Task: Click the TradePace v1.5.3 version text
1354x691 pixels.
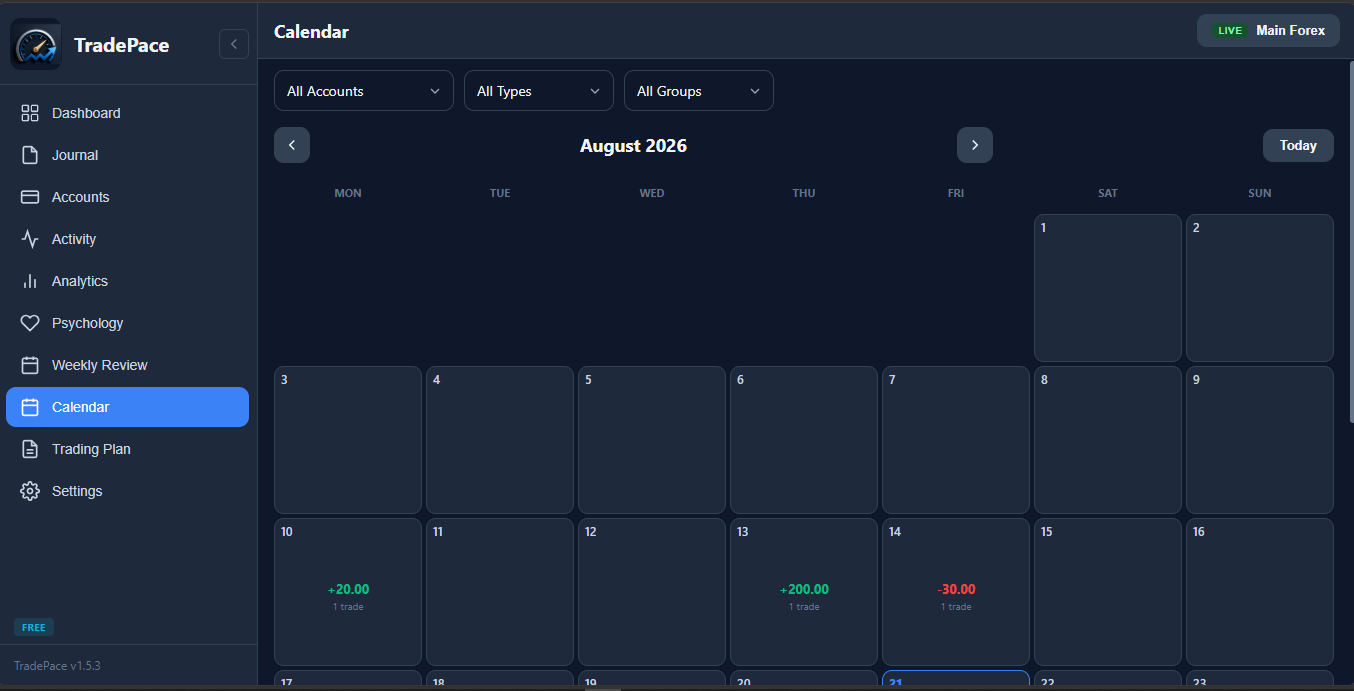Action: pyautogui.click(x=57, y=665)
